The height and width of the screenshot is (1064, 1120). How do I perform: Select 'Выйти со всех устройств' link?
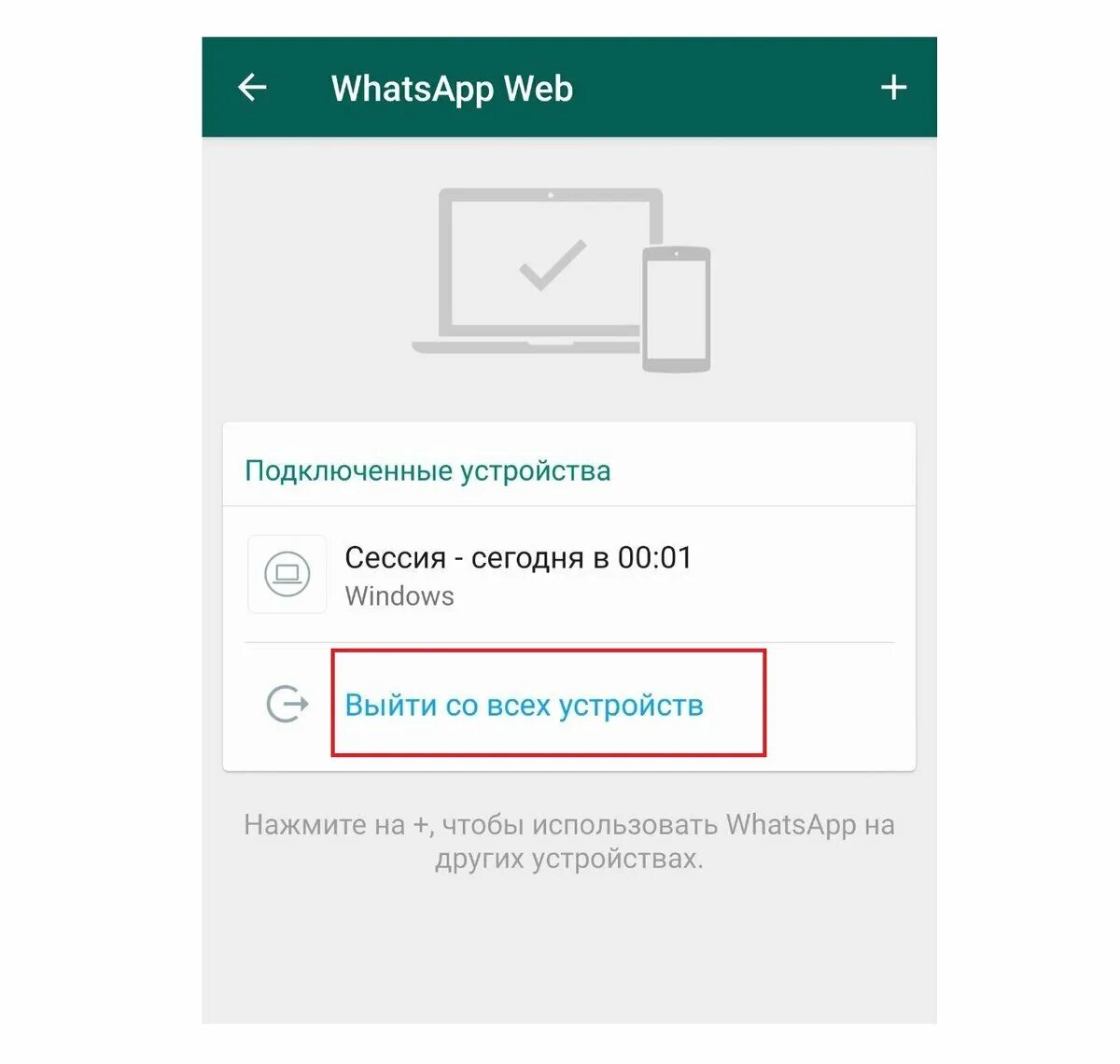coord(525,705)
